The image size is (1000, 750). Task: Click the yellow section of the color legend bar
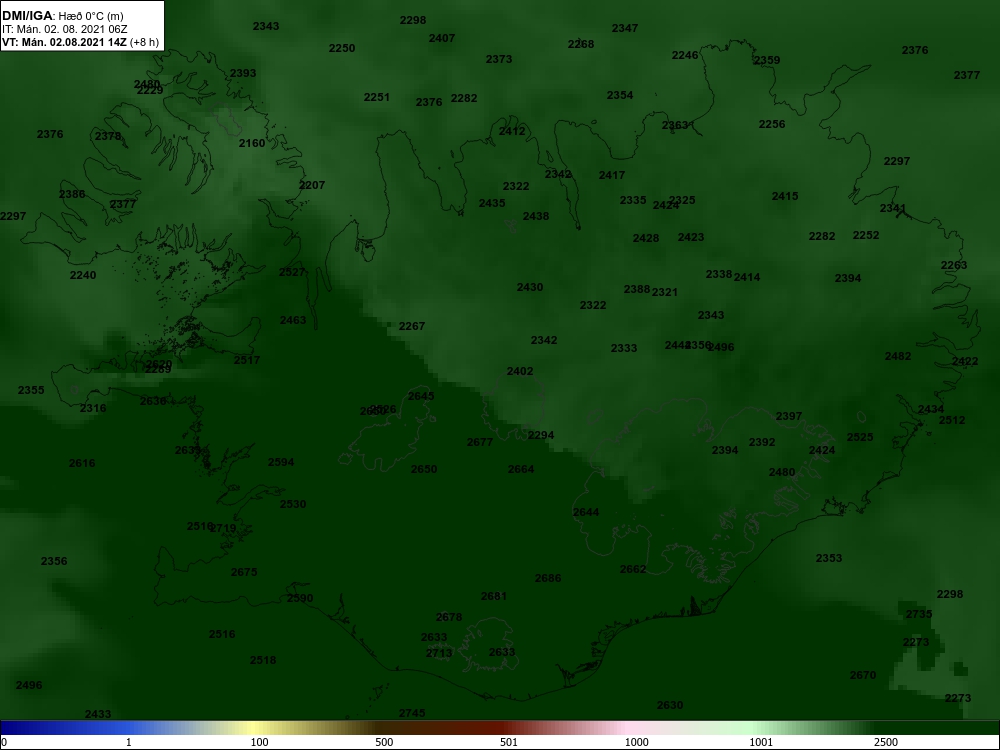tap(255, 728)
